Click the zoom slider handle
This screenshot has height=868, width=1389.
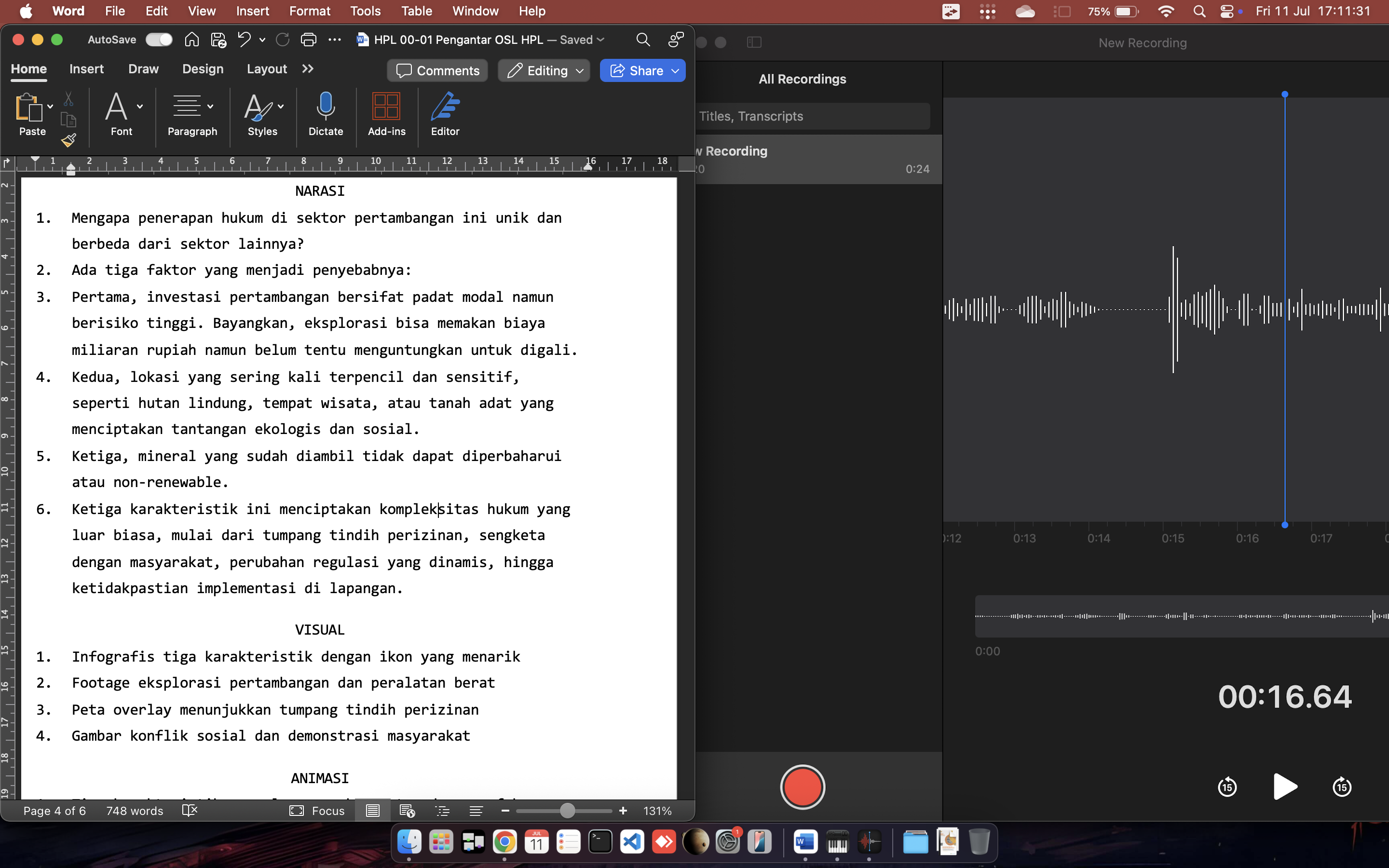pyautogui.click(x=567, y=811)
